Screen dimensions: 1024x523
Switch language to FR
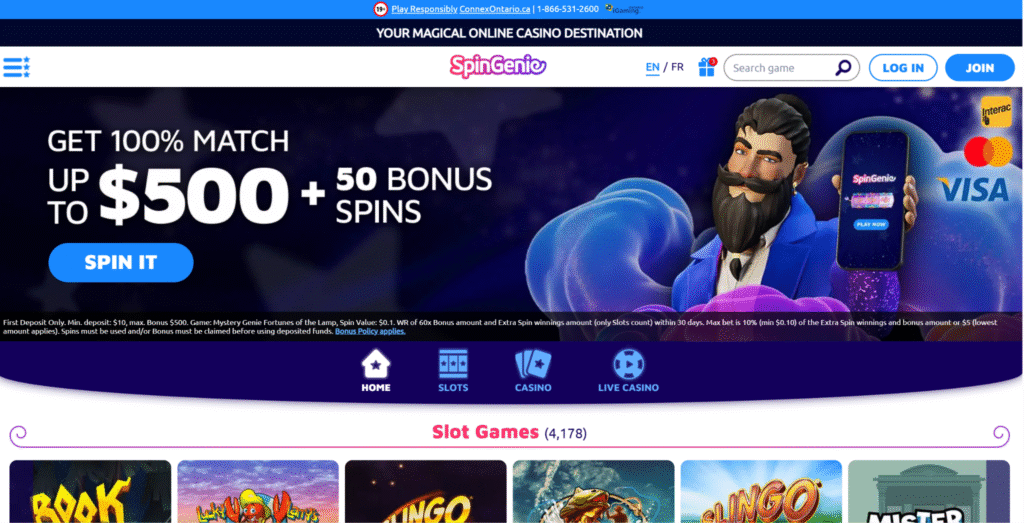pyautogui.click(x=677, y=67)
